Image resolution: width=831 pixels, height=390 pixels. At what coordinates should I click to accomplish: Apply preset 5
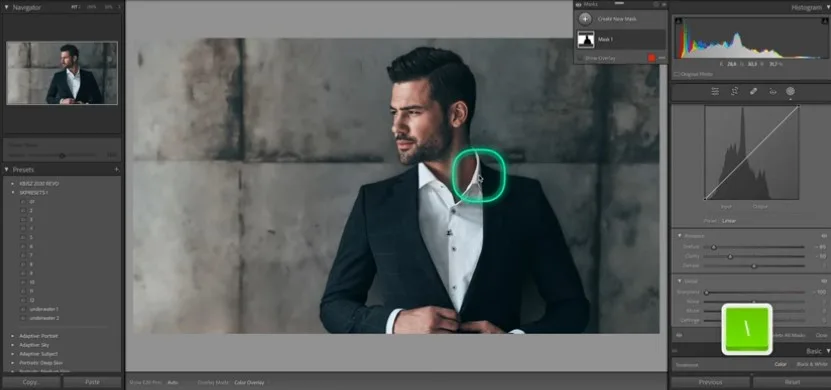click(x=31, y=237)
